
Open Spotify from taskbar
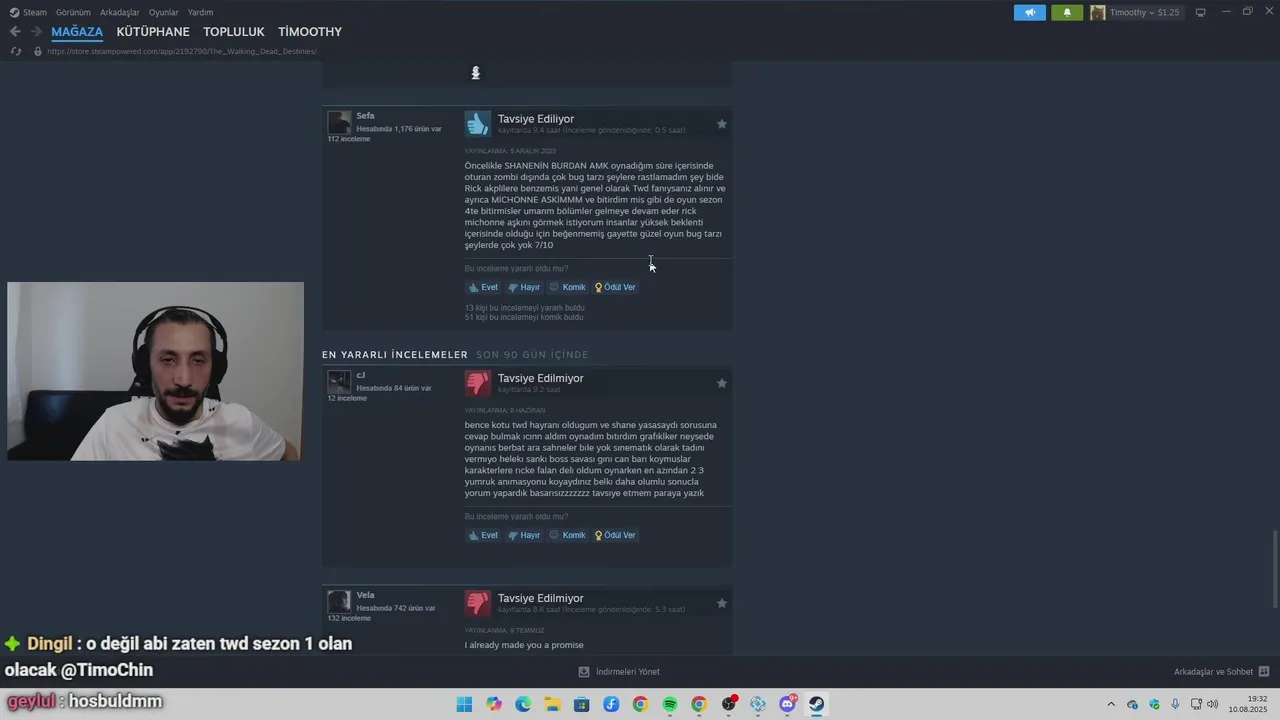pos(670,704)
